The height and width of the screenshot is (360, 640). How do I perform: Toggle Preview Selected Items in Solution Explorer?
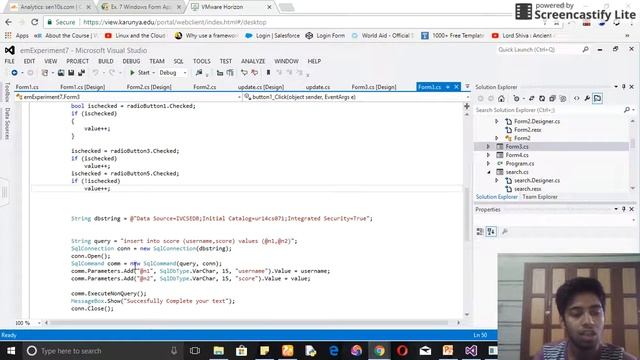598,98
